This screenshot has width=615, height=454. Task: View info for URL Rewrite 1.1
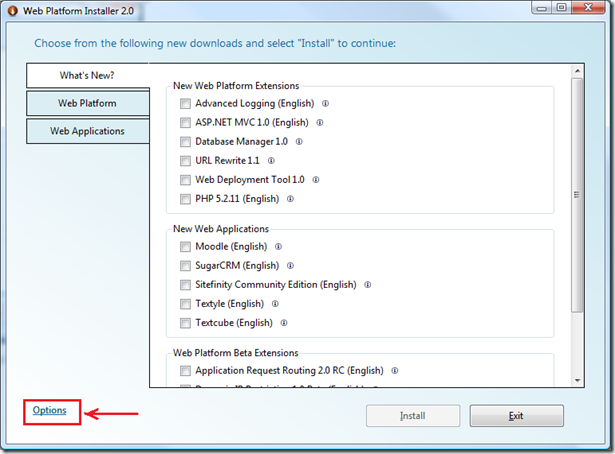[271, 161]
